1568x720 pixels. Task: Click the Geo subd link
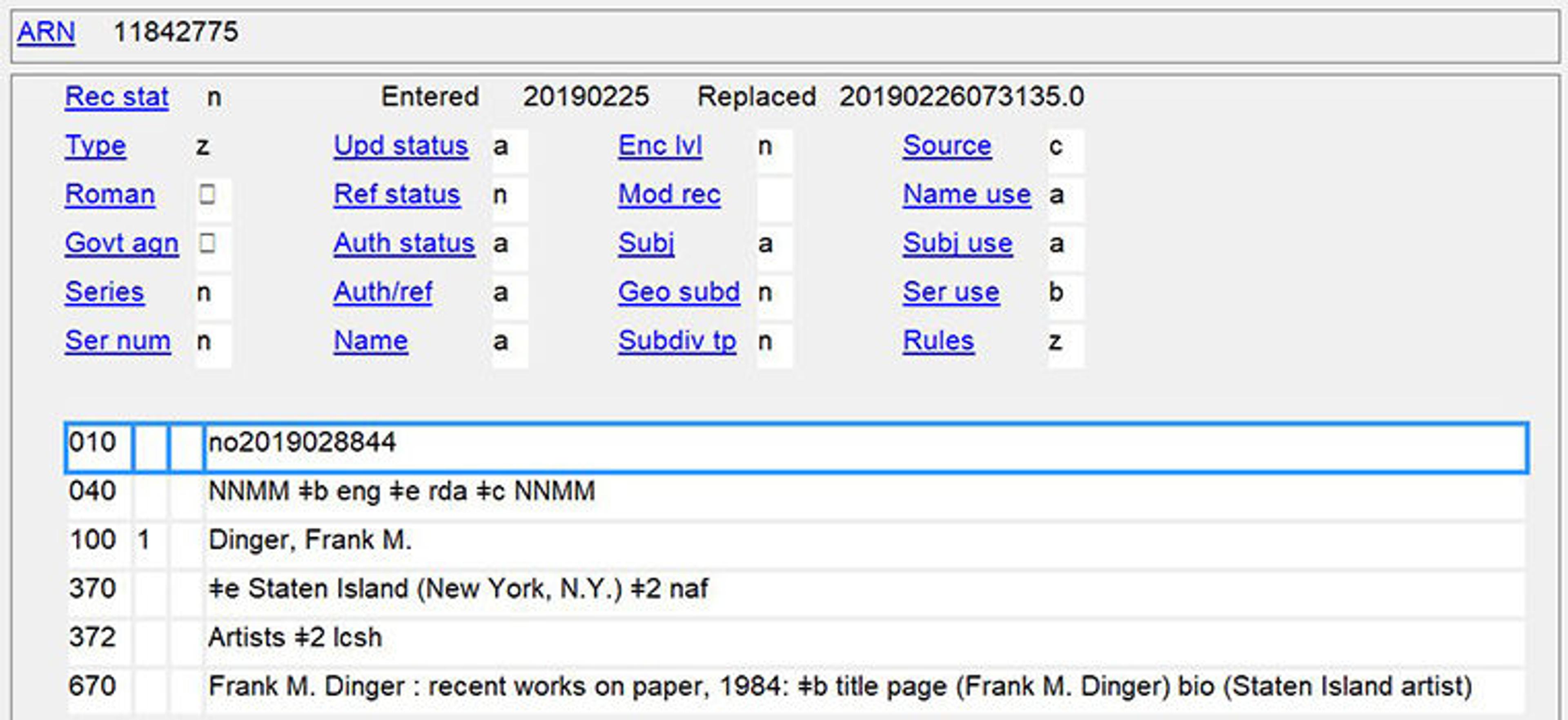click(679, 292)
